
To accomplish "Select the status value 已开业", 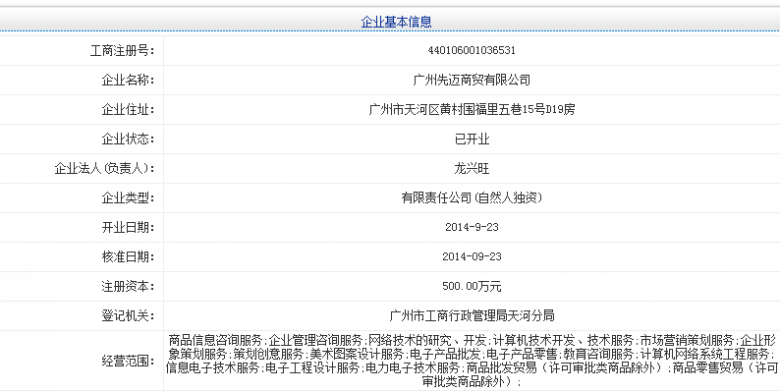I will (472, 139).
